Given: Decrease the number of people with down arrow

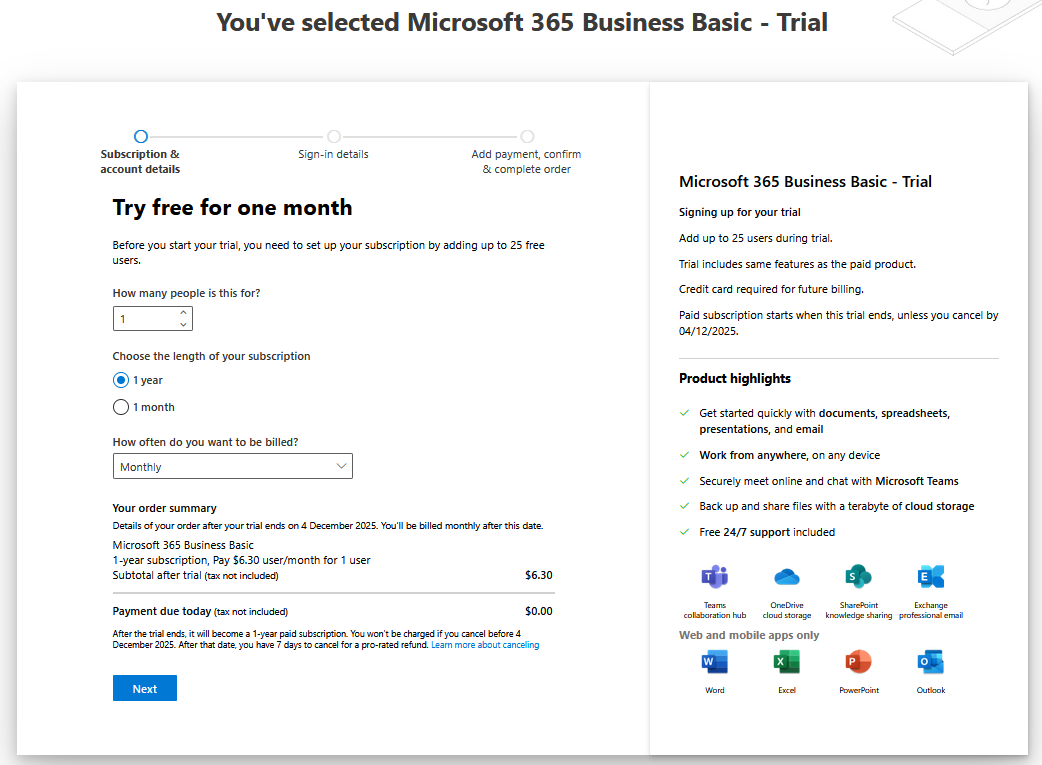Looking at the screenshot, I should [183, 324].
